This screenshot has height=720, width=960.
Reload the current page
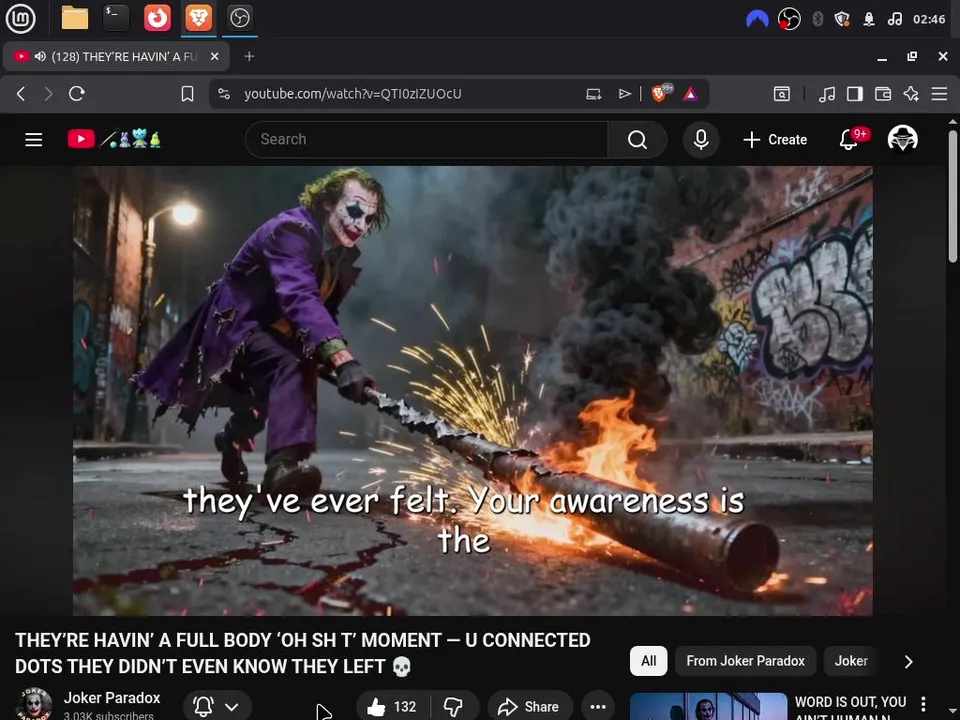[77, 94]
